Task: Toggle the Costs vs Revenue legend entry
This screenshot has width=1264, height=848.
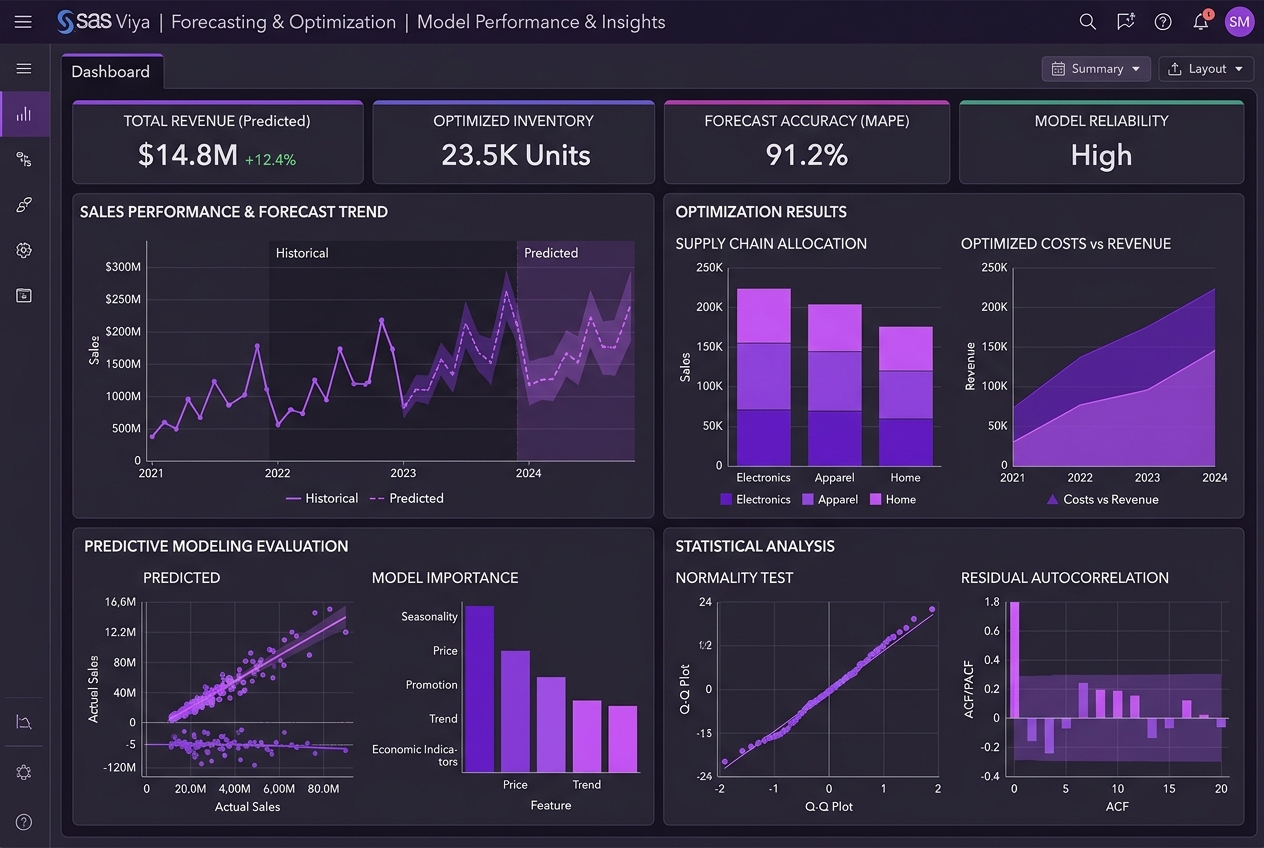Action: point(1102,499)
